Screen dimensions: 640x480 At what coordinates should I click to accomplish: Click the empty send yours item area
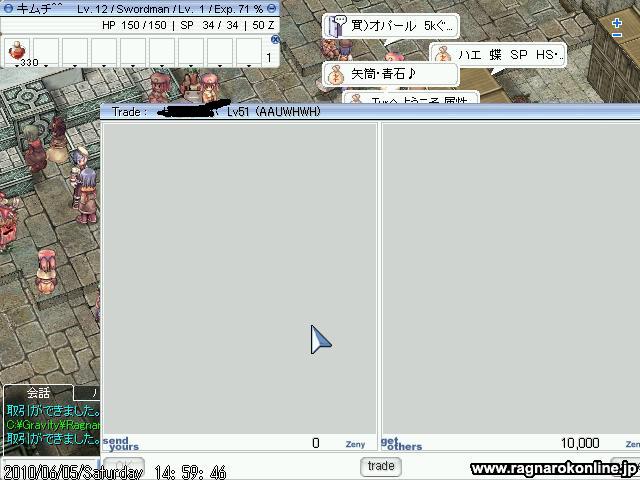click(x=240, y=278)
